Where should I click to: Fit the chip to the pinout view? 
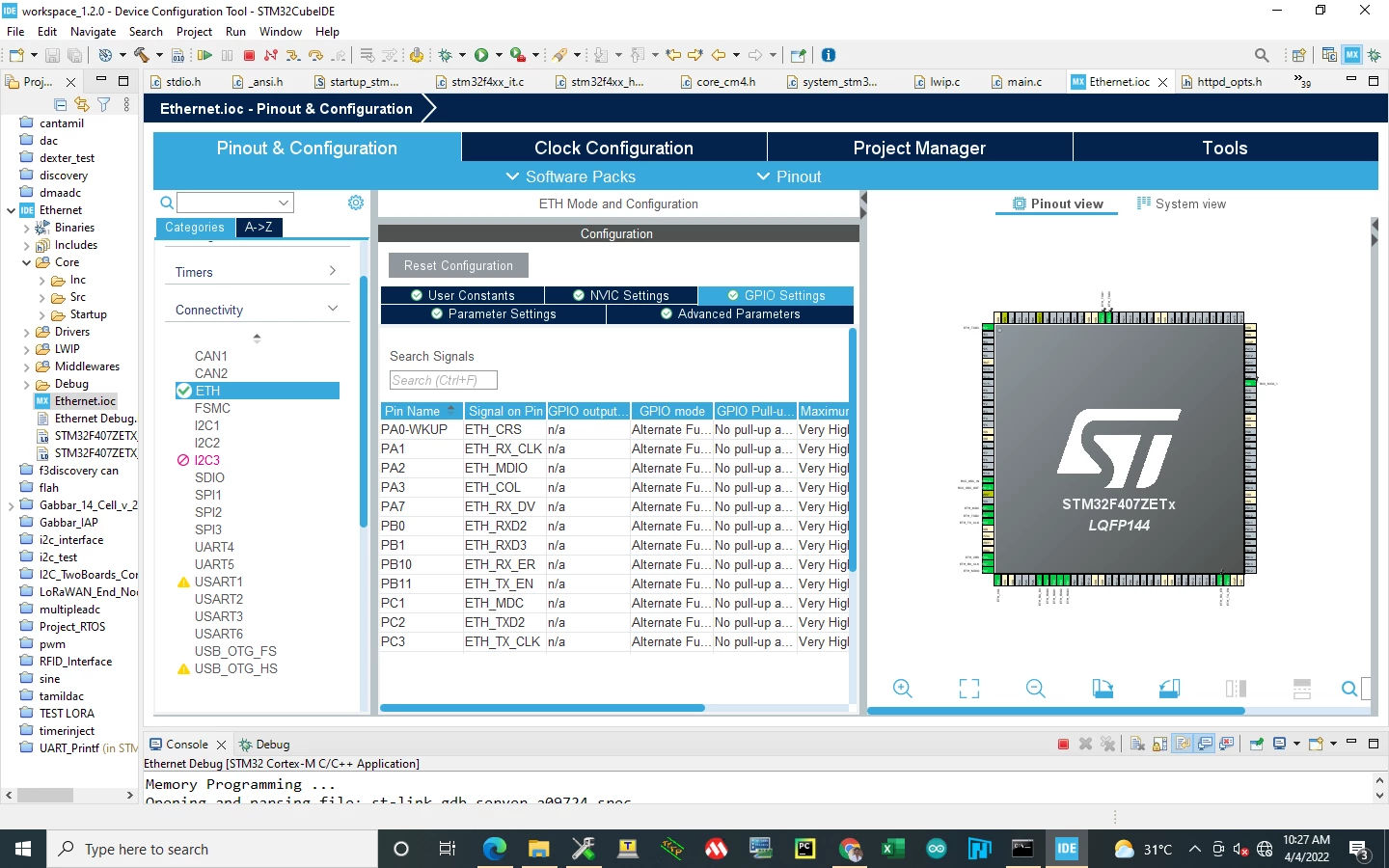coord(969,689)
